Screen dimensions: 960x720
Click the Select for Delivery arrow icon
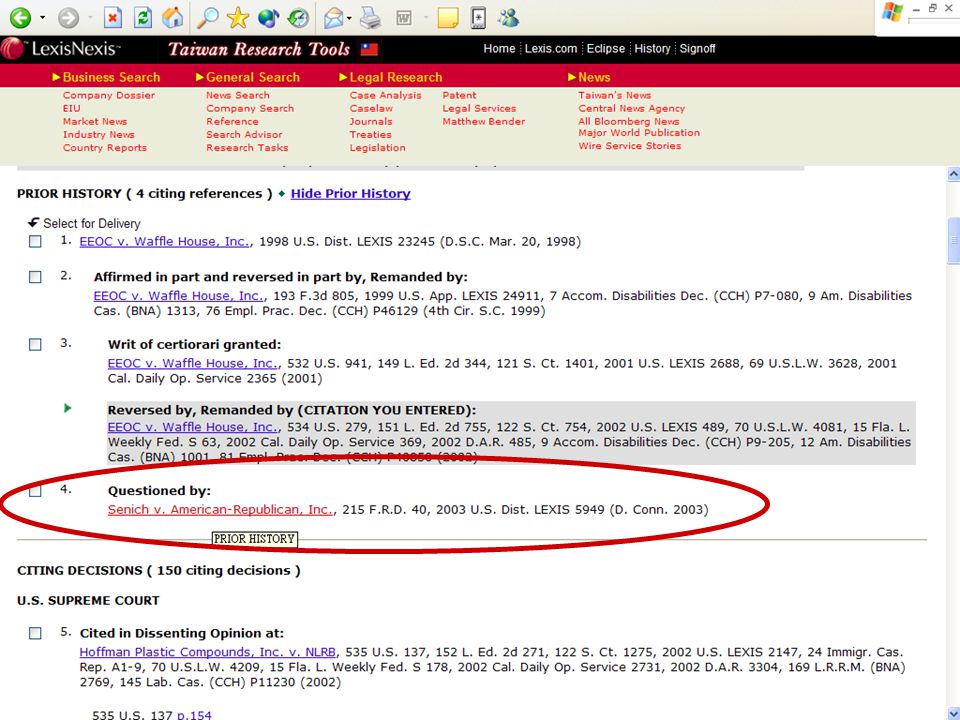34,222
